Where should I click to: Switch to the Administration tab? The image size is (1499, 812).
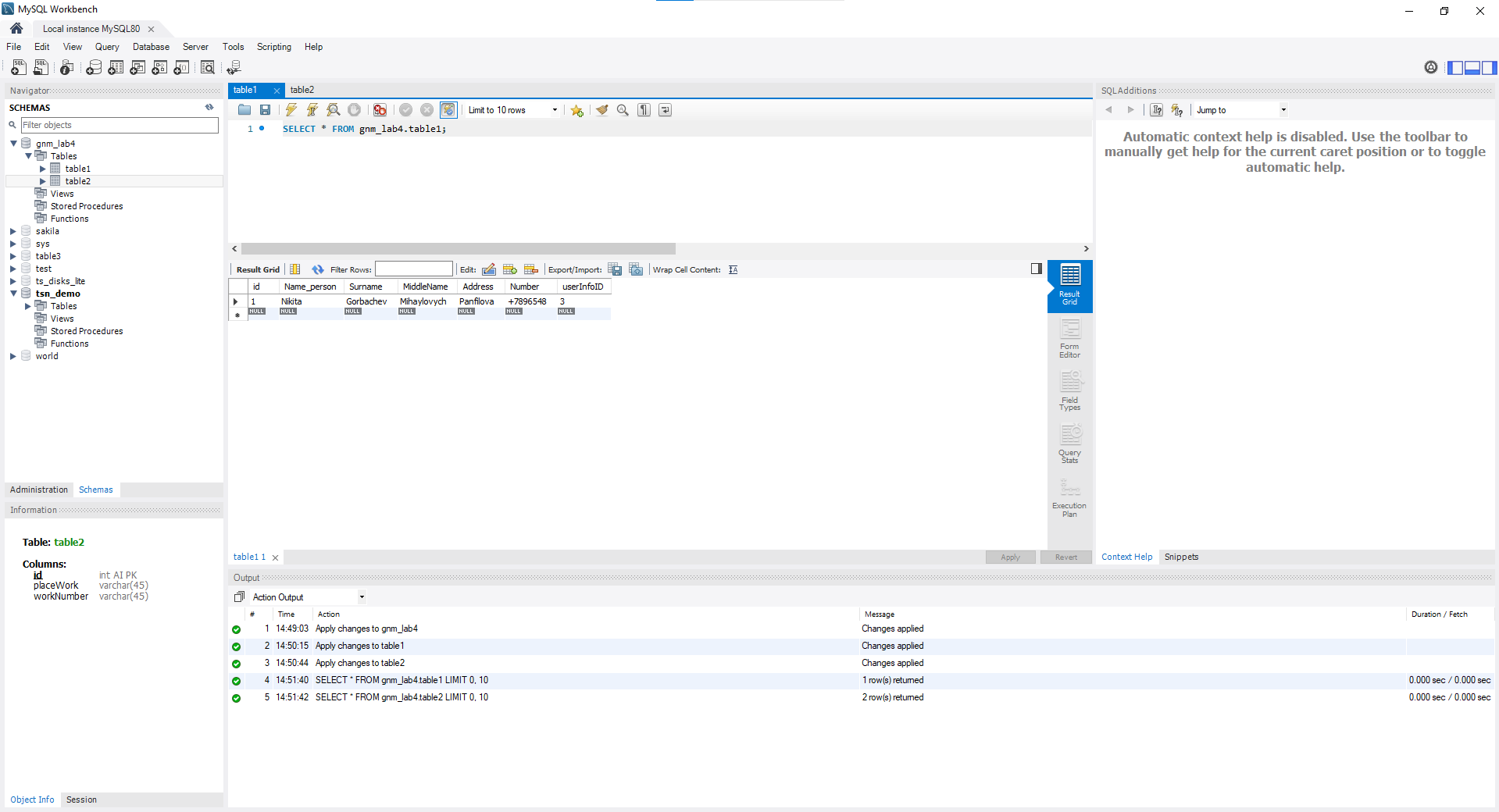click(39, 490)
